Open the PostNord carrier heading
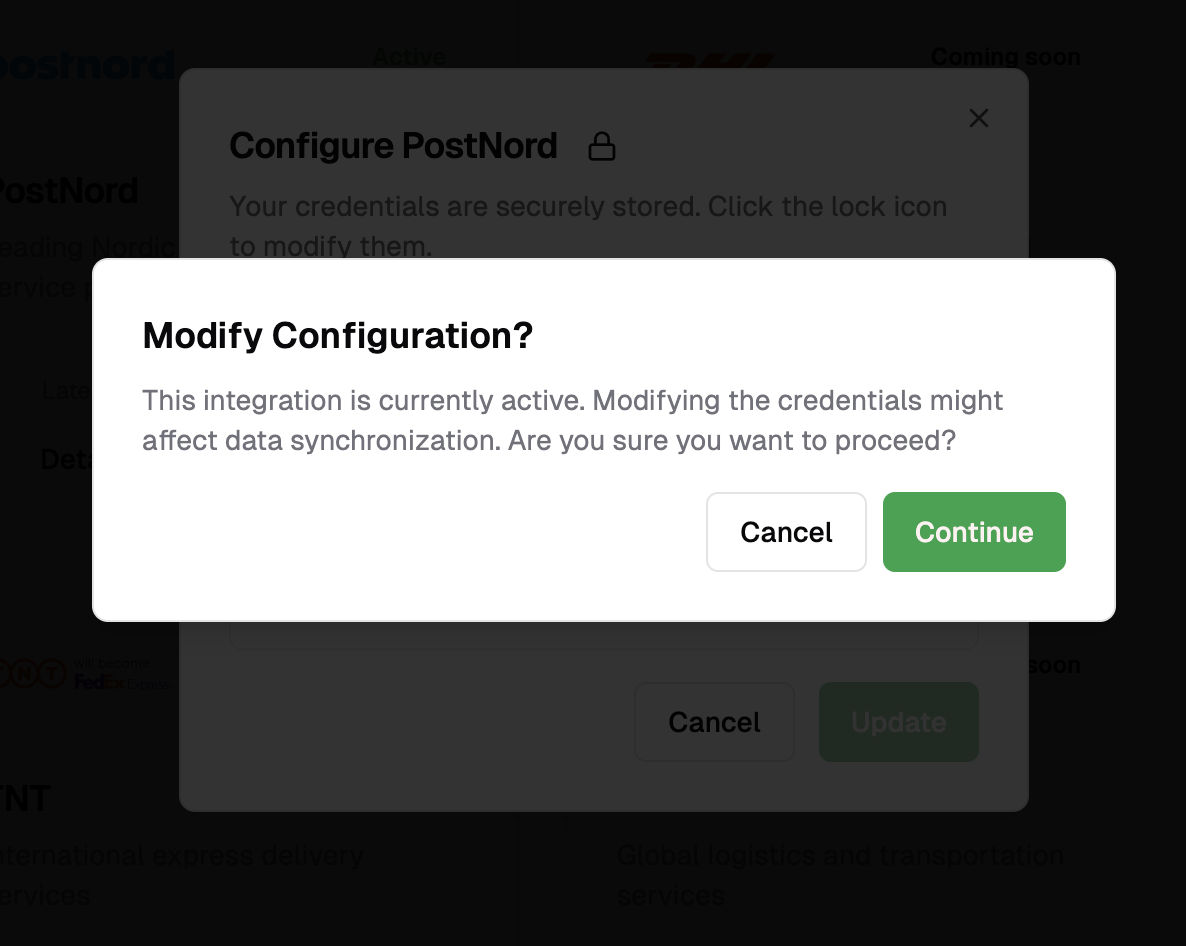The width and height of the screenshot is (1186, 946). 68,190
